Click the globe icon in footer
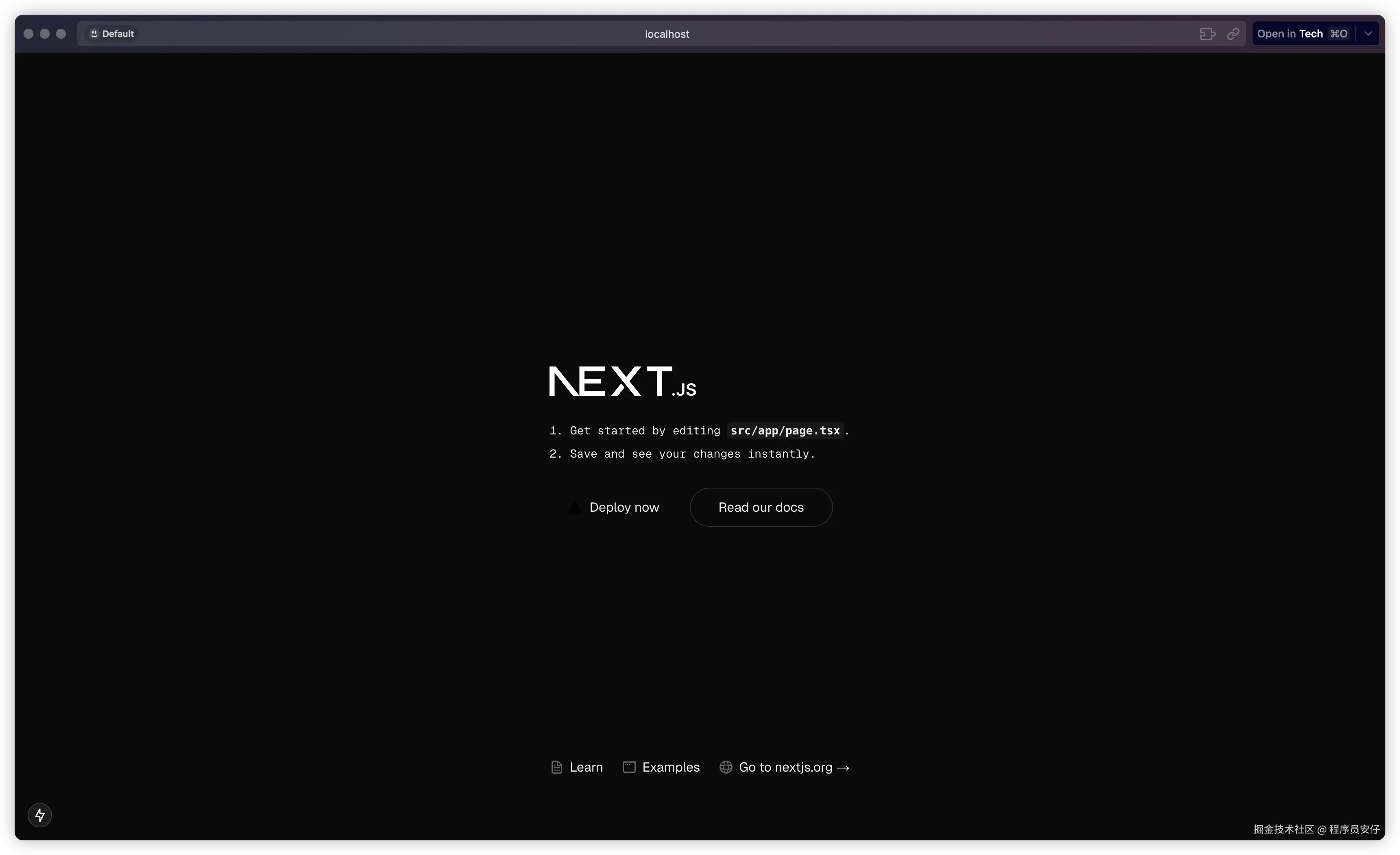The image size is (1400, 855). (x=726, y=767)
